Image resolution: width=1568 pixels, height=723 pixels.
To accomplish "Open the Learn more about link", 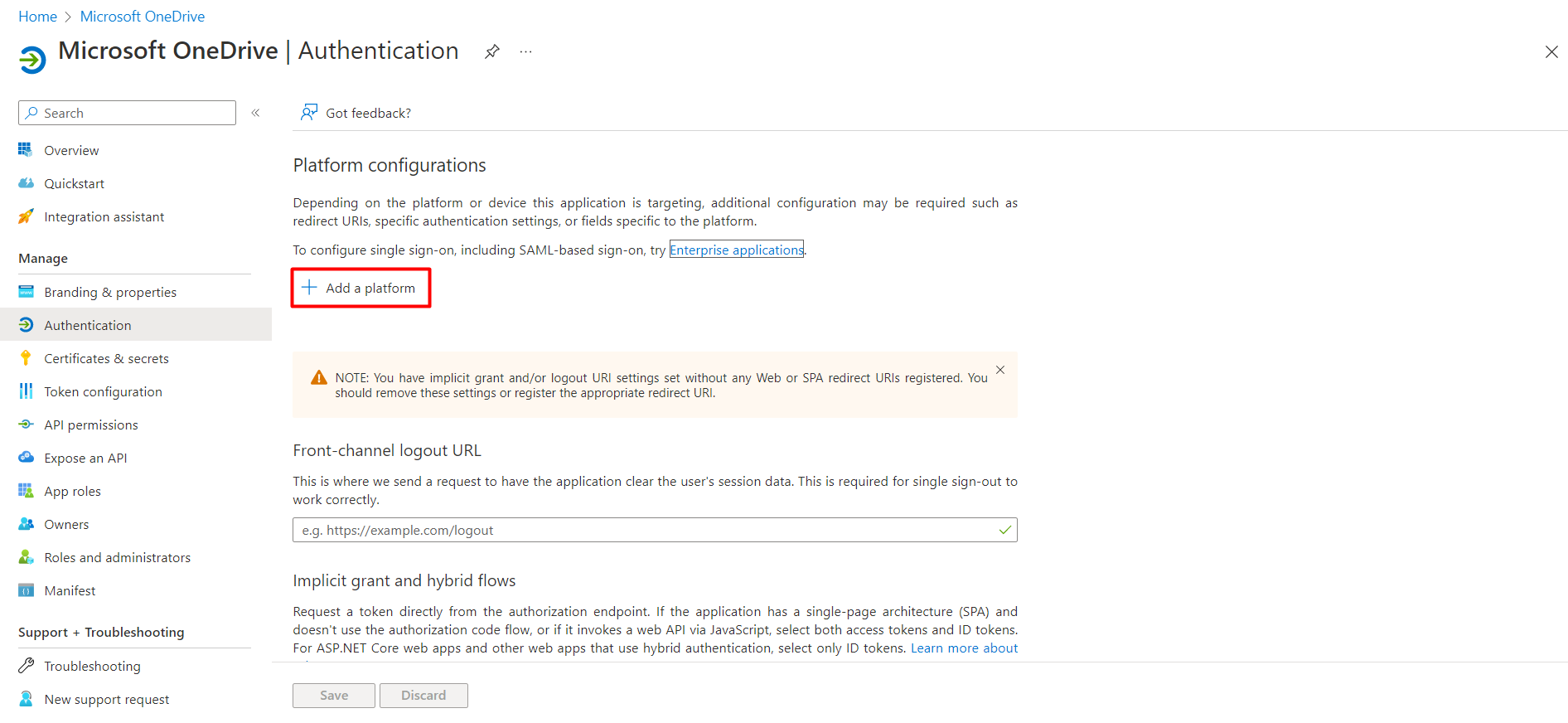I will [x=964, y=648].
